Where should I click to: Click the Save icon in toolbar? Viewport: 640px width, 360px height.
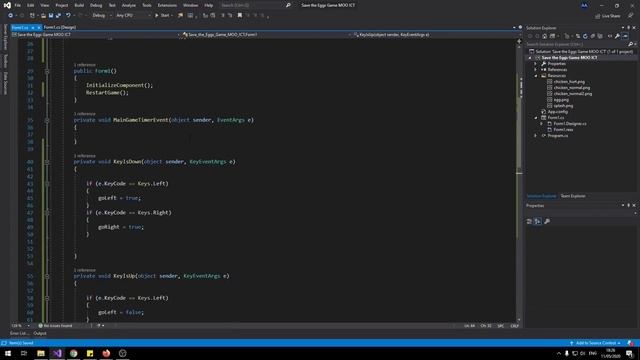51,16
